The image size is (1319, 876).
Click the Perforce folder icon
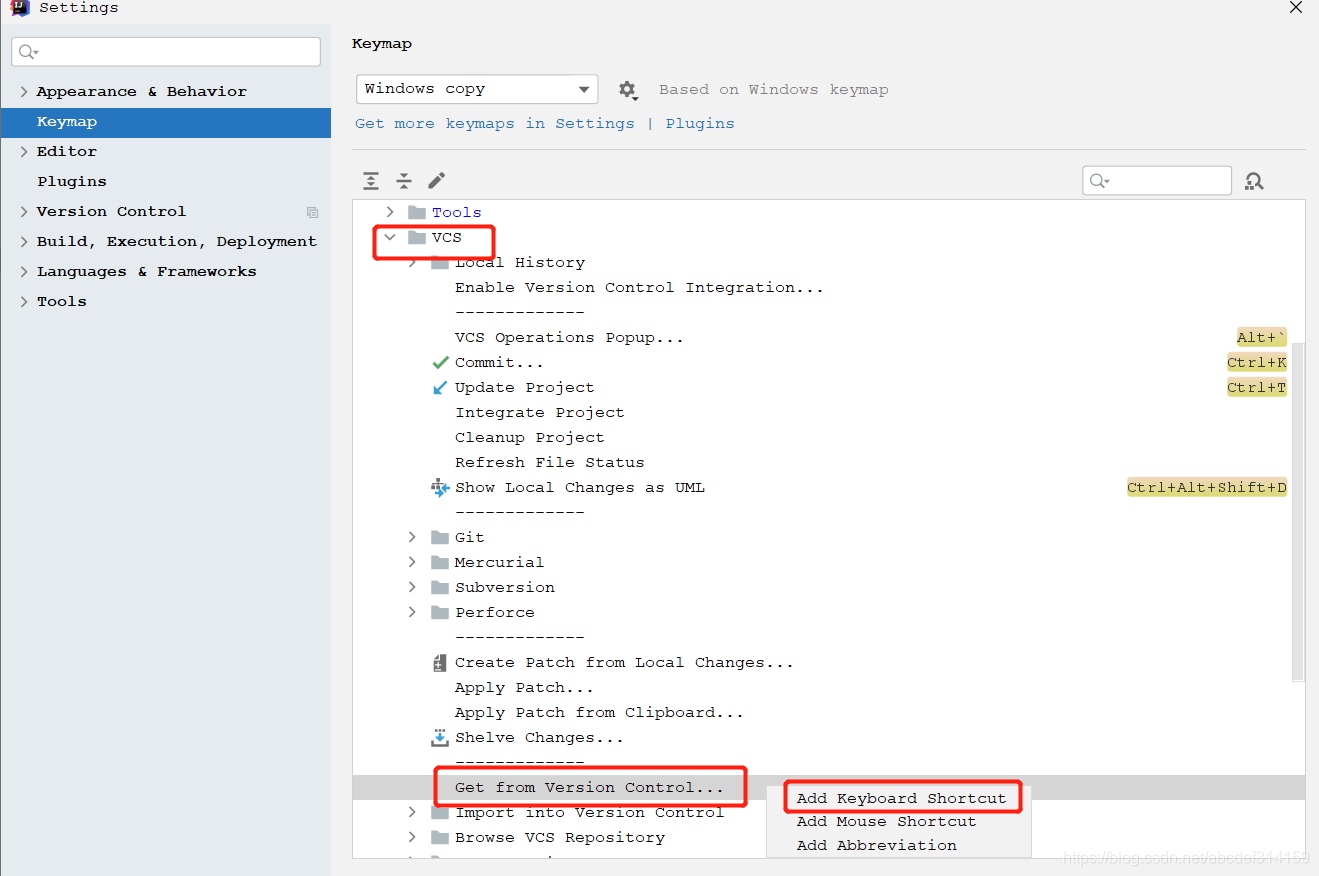(440, 612)
